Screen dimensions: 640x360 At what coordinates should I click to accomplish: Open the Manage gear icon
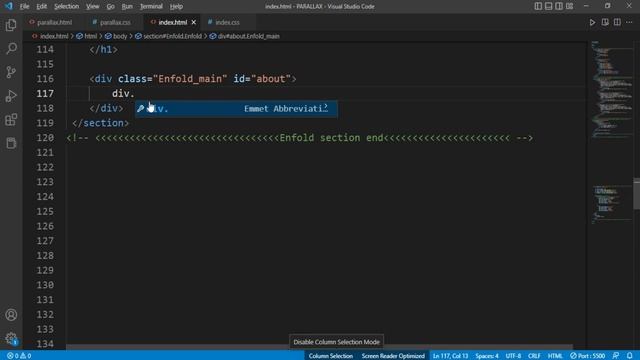11,338
